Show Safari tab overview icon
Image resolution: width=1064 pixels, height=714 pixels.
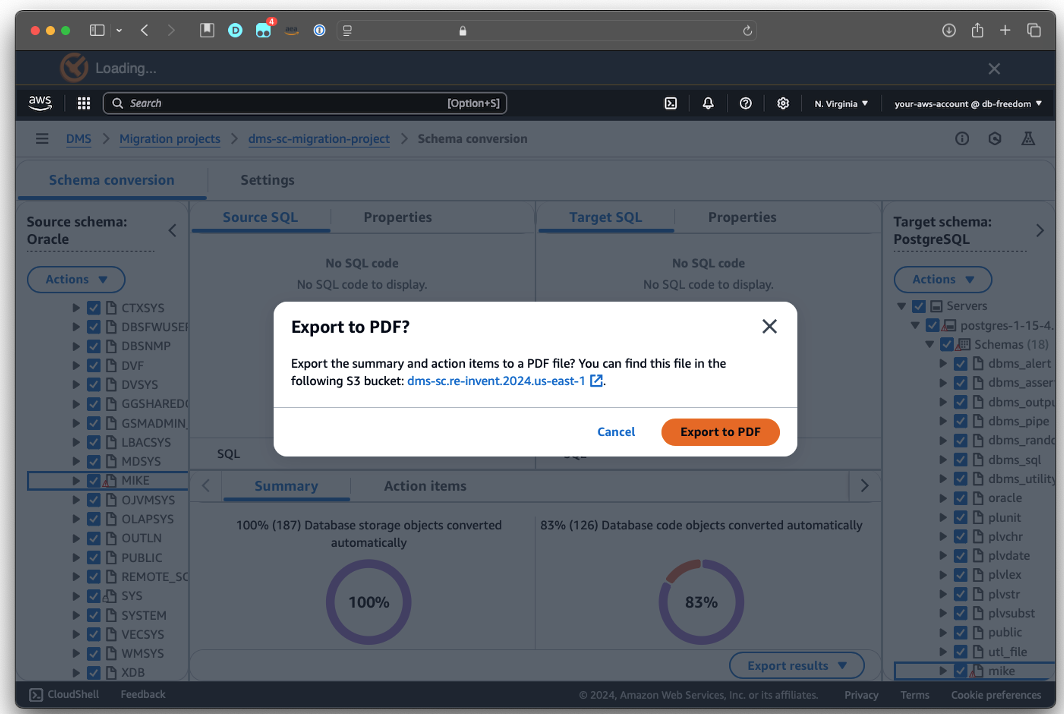[1033, 30]
